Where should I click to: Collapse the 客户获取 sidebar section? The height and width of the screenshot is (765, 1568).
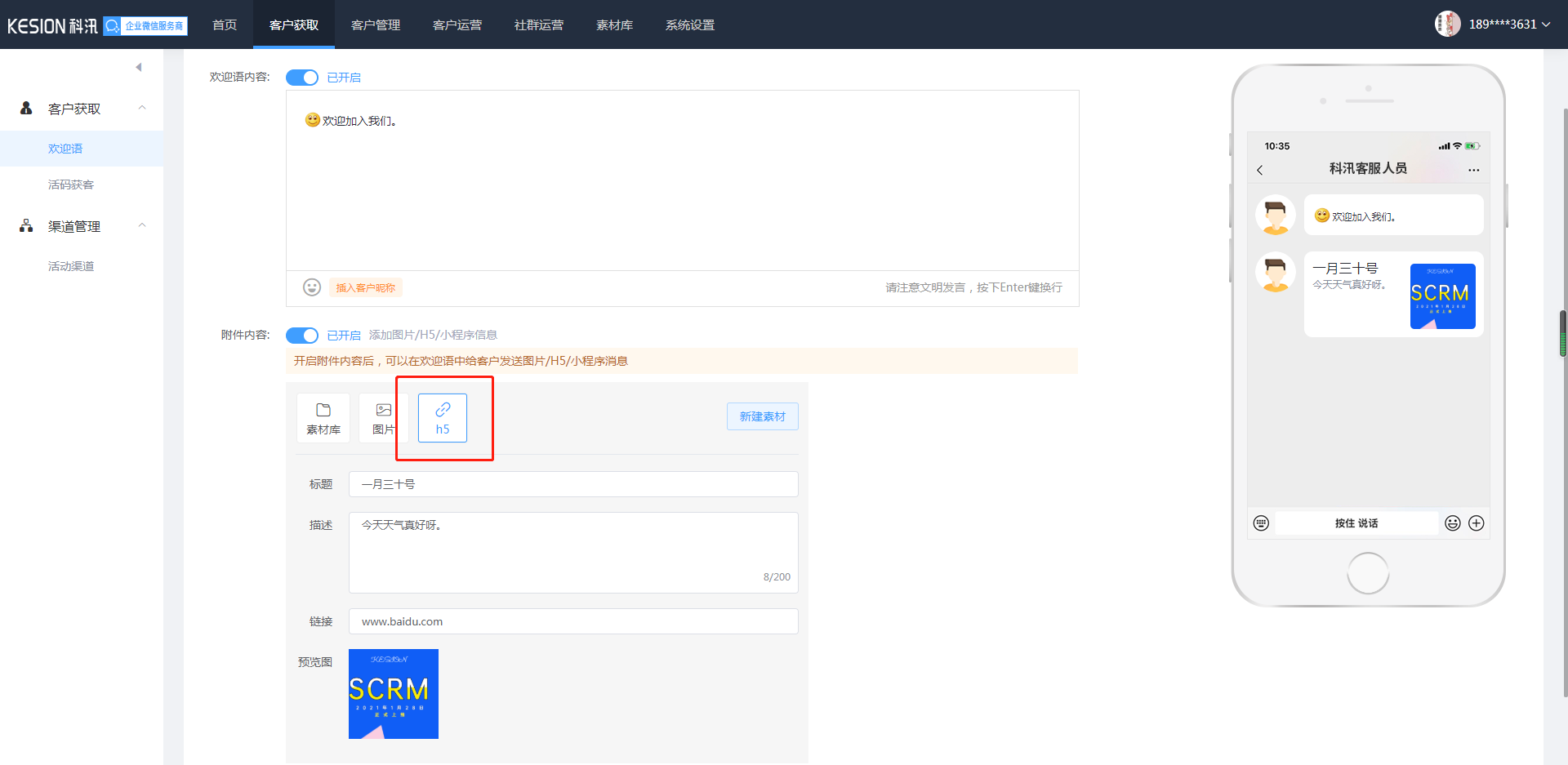[142, 109]
